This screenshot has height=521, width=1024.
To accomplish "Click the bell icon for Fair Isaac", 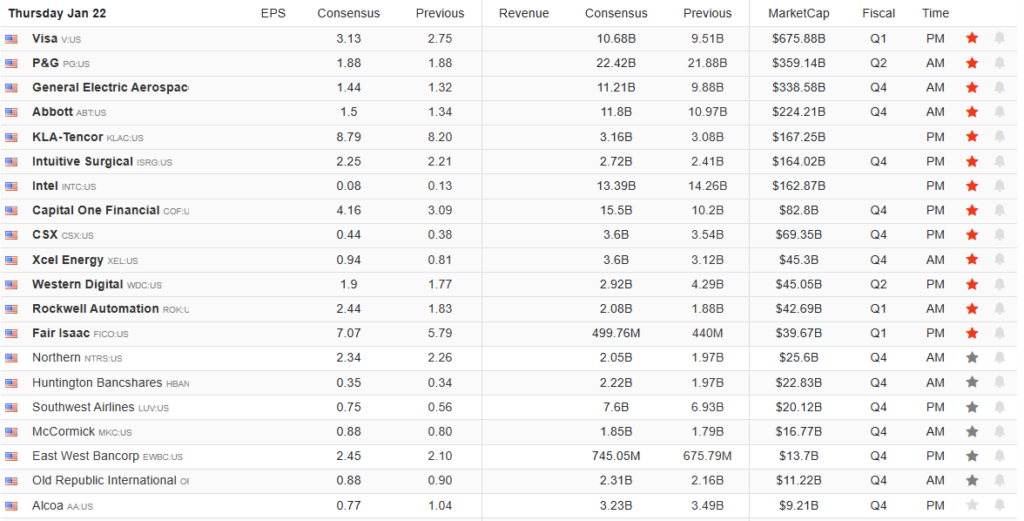I will 999,333.
